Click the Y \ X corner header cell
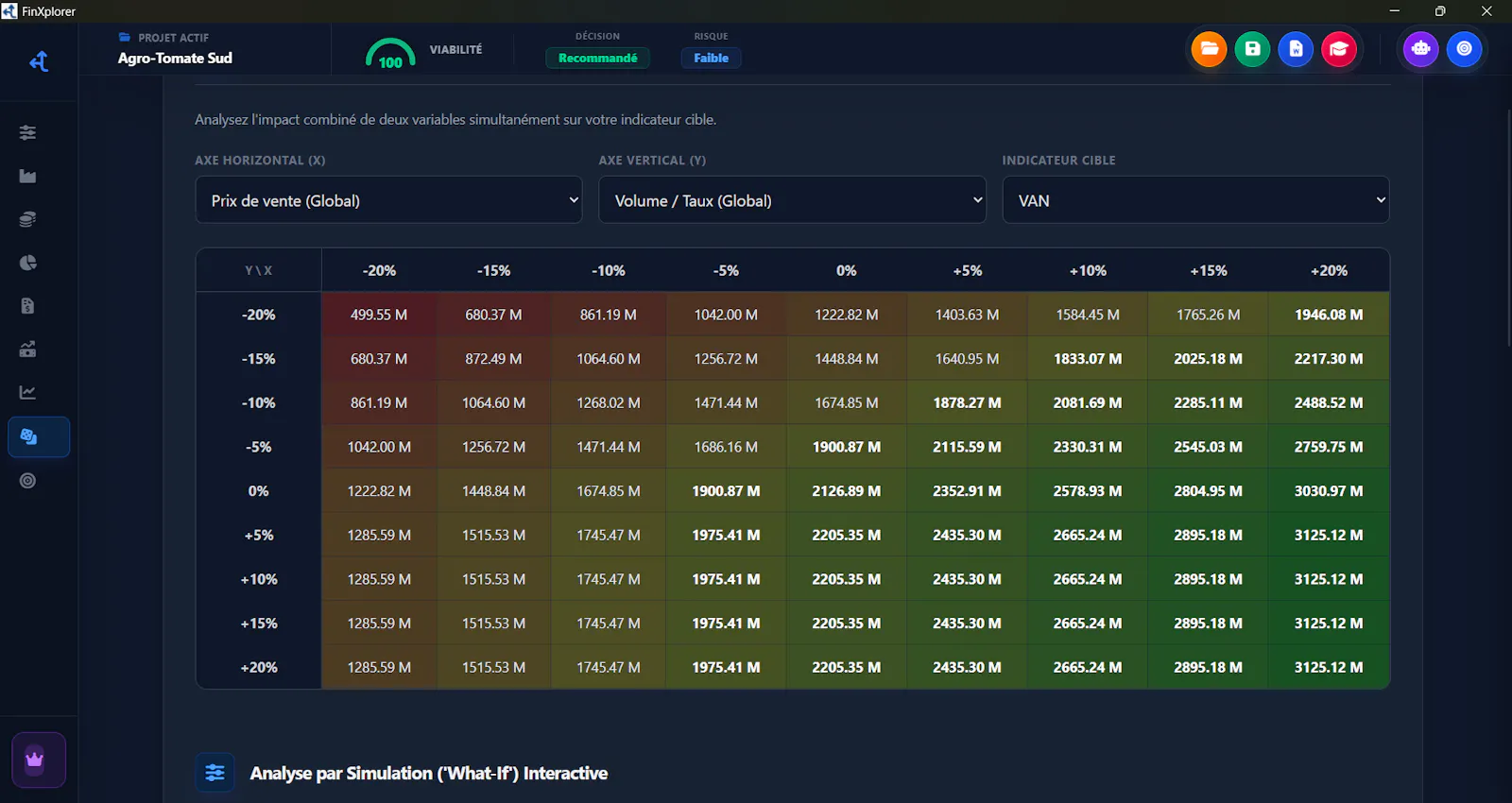 [x=258, y=270]
